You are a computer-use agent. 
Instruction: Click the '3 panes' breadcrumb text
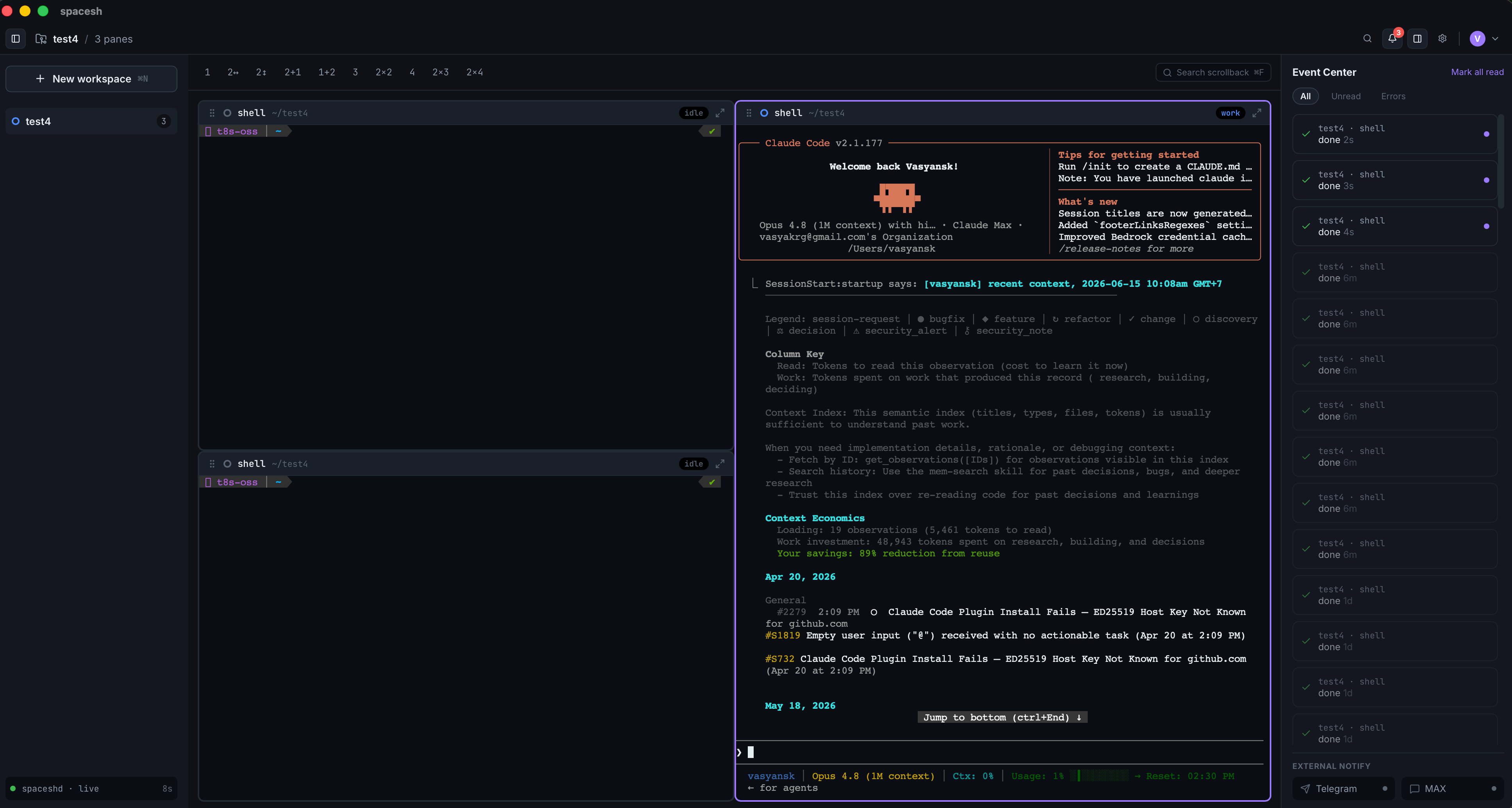[113, 39]
